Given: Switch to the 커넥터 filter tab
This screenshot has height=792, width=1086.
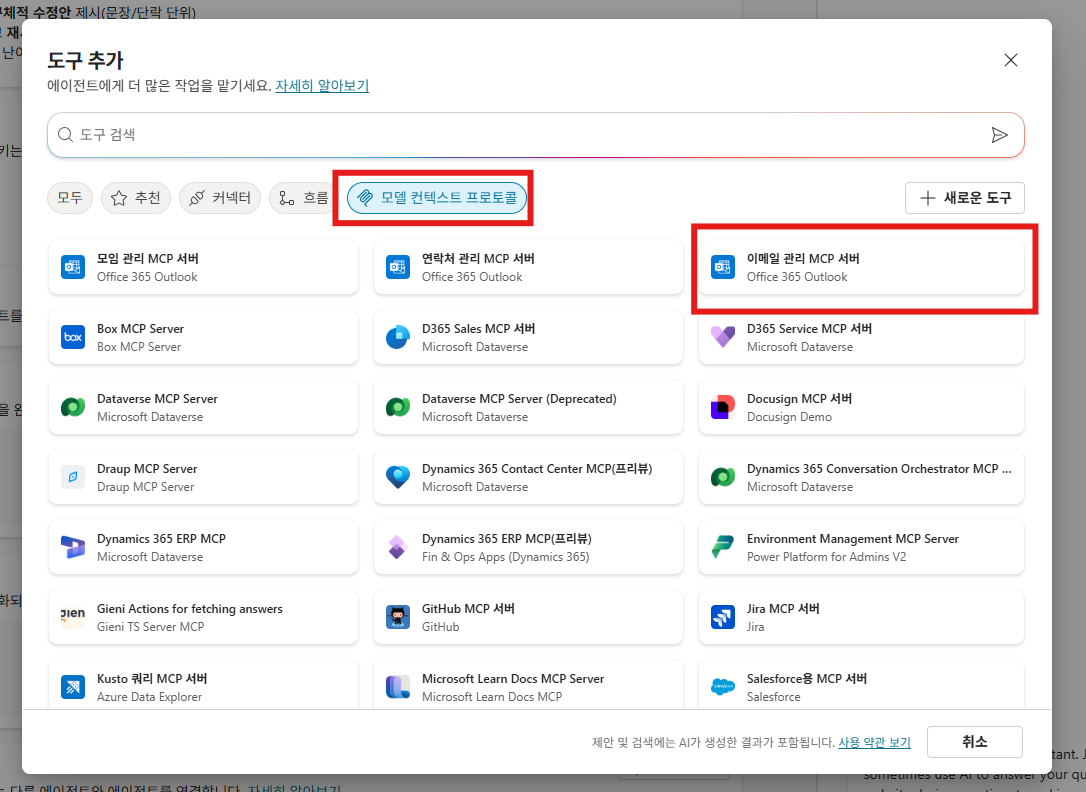Looking at the screenshot, I should pyautogui.click(x=220, y=198).
